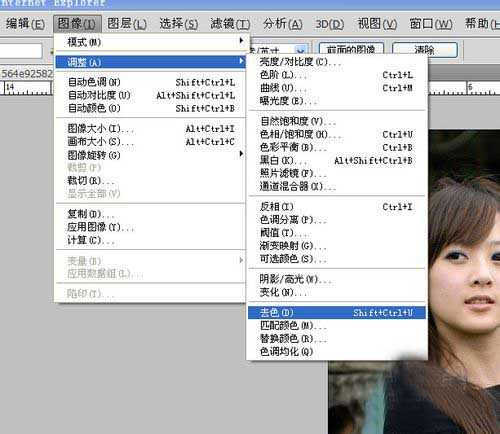Open the units dropdown in options bar
The image size is (500, 434).
[301, 50]
